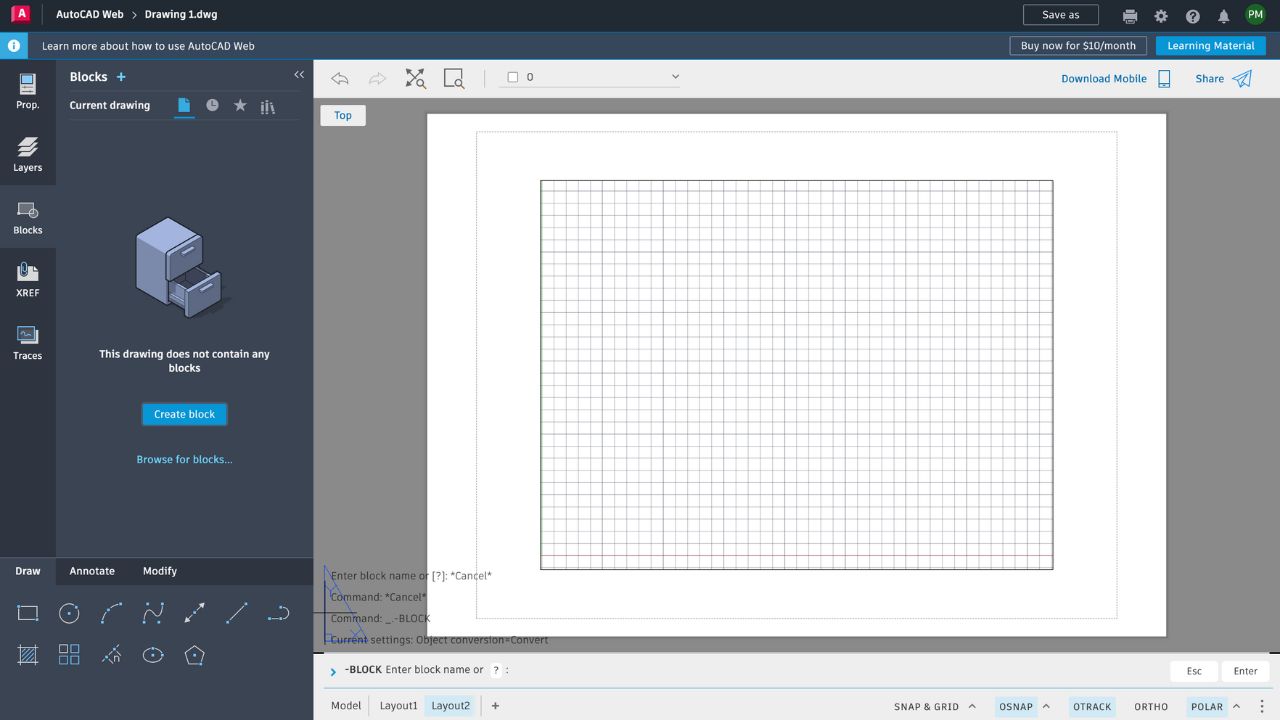Open the Browse for blocks link
The width and height of the screenshot is (1280, 720).
[184, 460]
